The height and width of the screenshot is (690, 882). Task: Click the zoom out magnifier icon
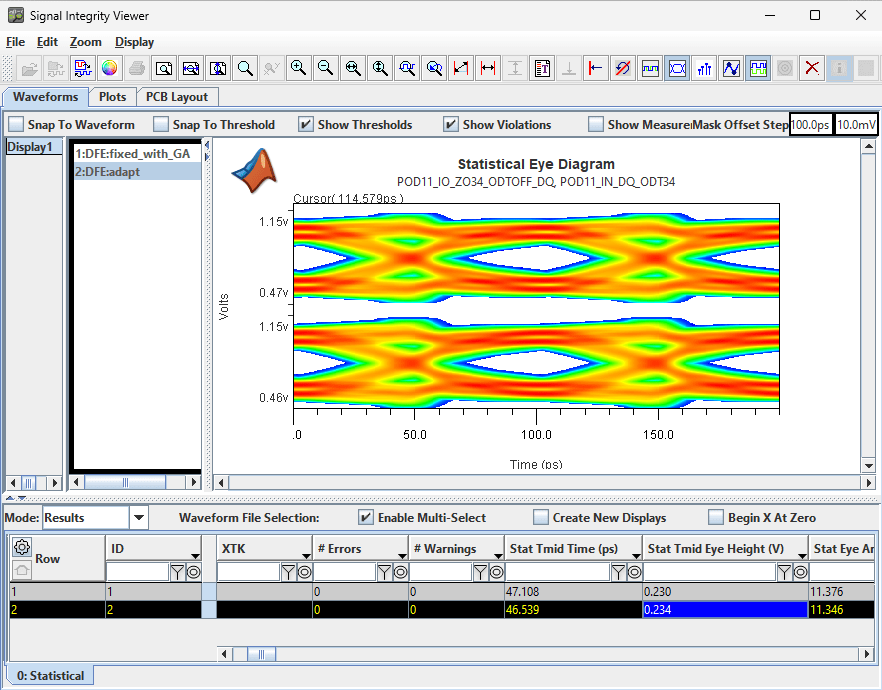(x=325, y=68)
